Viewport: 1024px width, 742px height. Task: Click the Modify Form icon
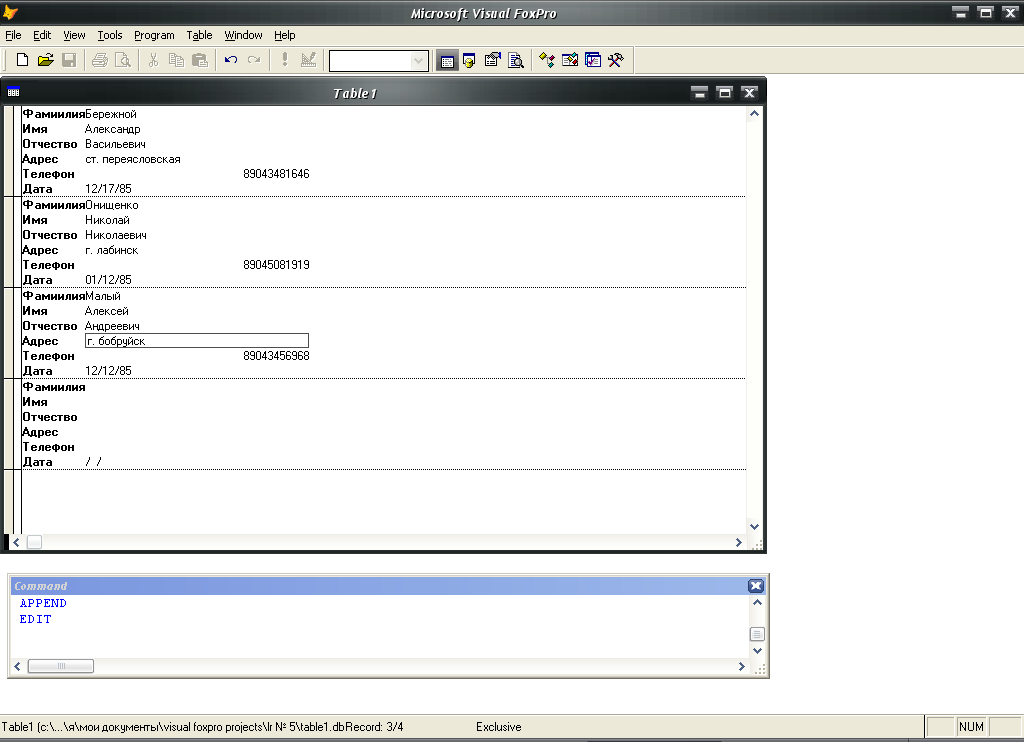click(x=308, y=60)
